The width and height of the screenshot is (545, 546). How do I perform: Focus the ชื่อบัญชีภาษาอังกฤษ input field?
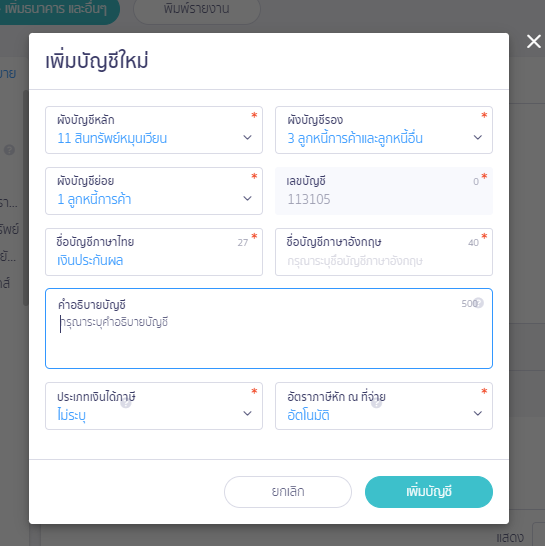pos(384,252)
